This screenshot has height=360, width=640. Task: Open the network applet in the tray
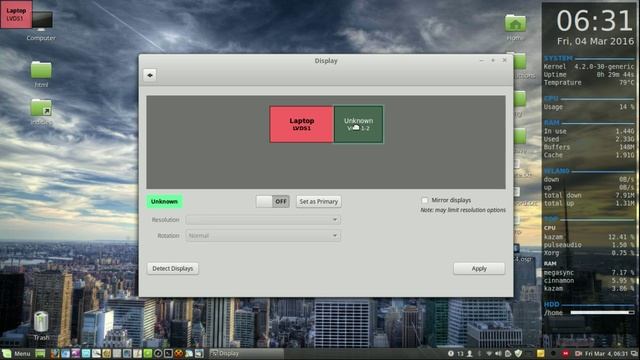click(x=489, y=353)
